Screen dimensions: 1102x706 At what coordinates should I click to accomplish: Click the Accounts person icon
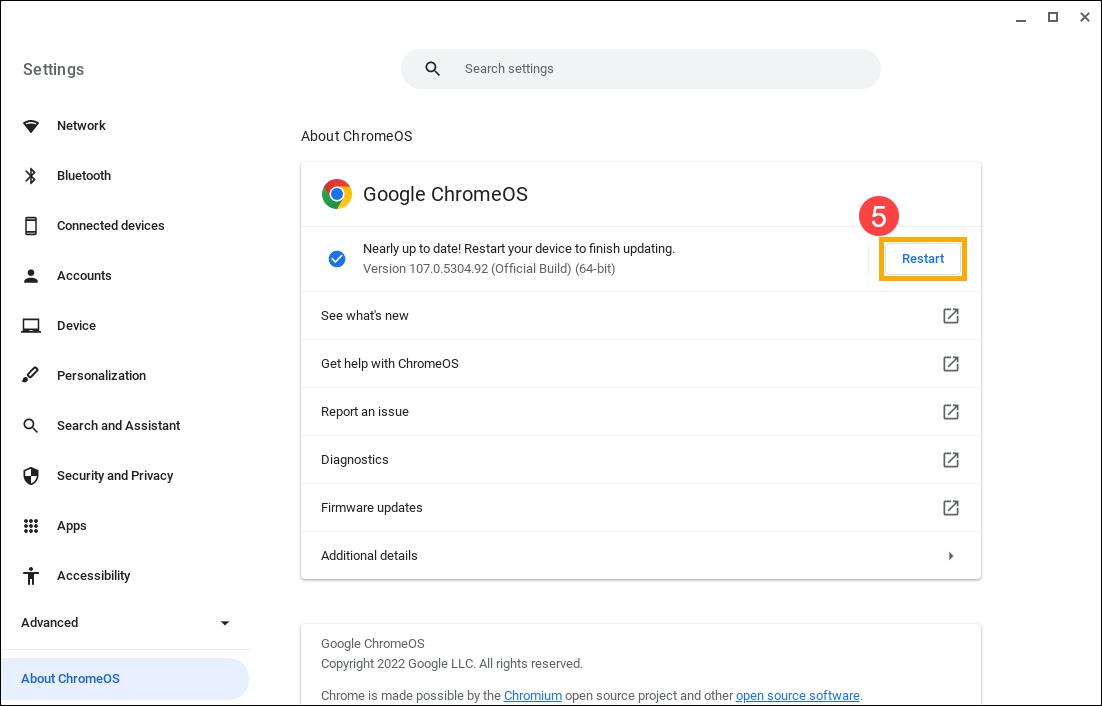click(x=31, y=275)
